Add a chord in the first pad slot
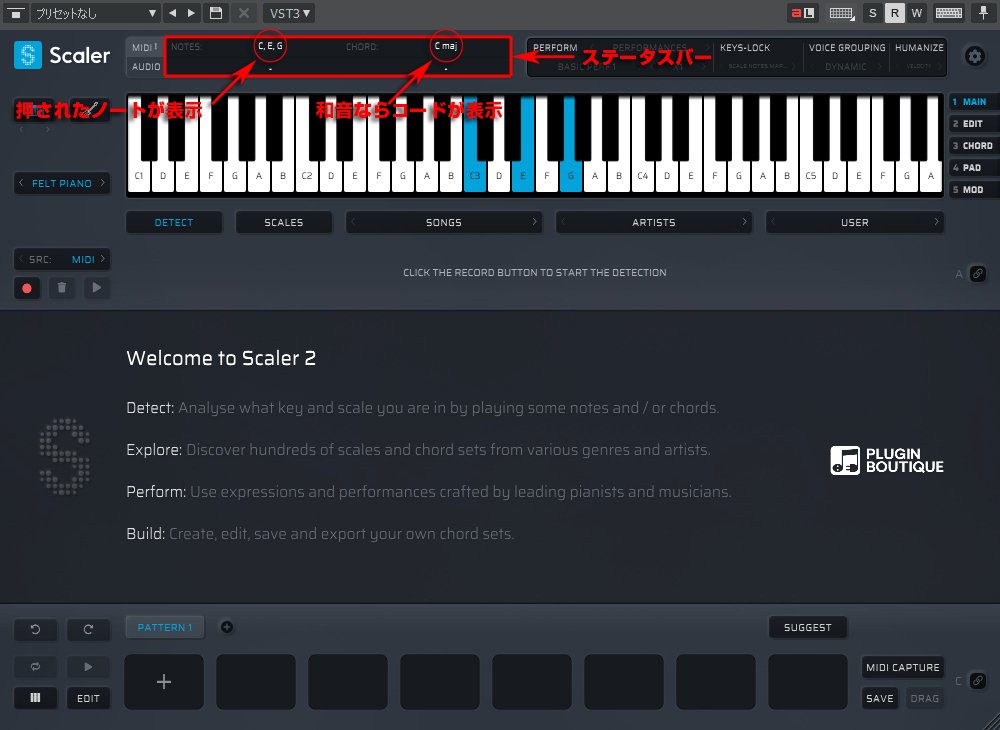 point(164,682)
